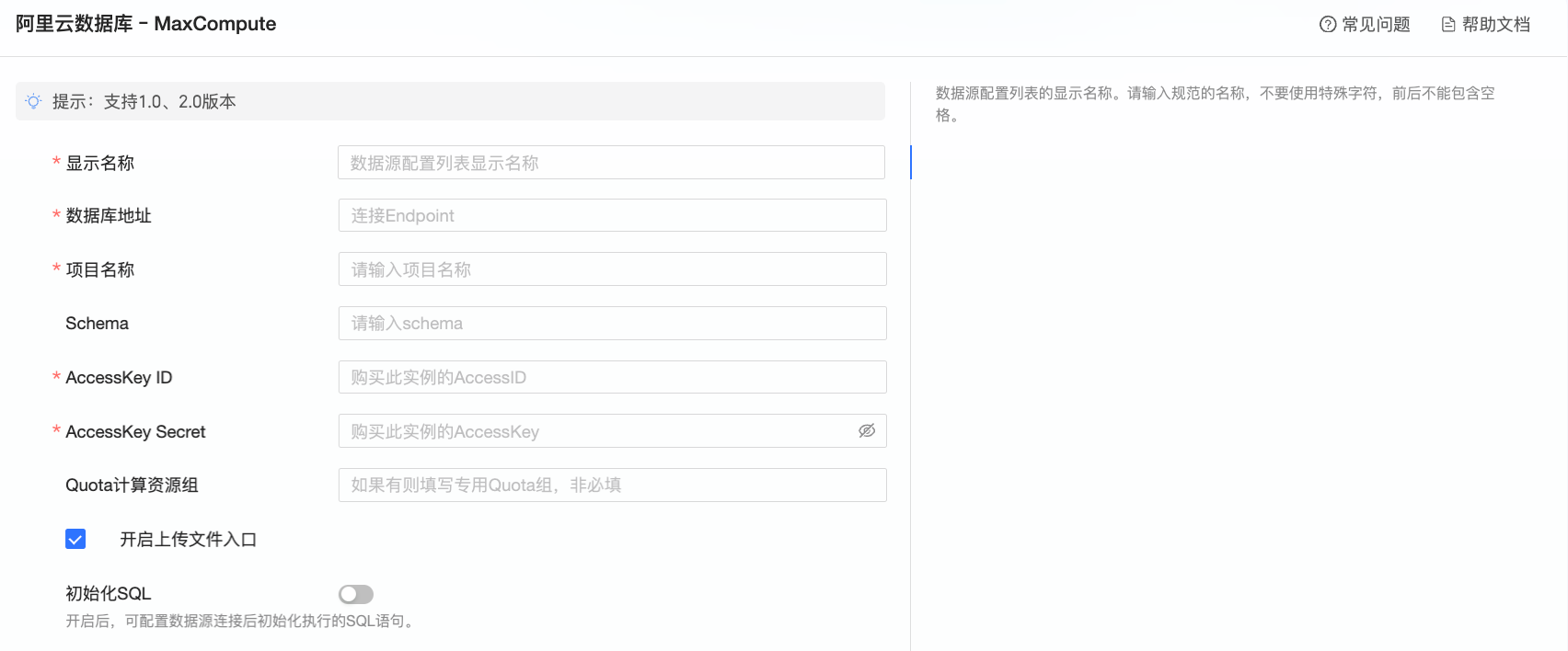1568x651 pixels.
Task: Click the 开启后，可配置数据源 description text
Action: pyautogui.click(x=242, y=621)
